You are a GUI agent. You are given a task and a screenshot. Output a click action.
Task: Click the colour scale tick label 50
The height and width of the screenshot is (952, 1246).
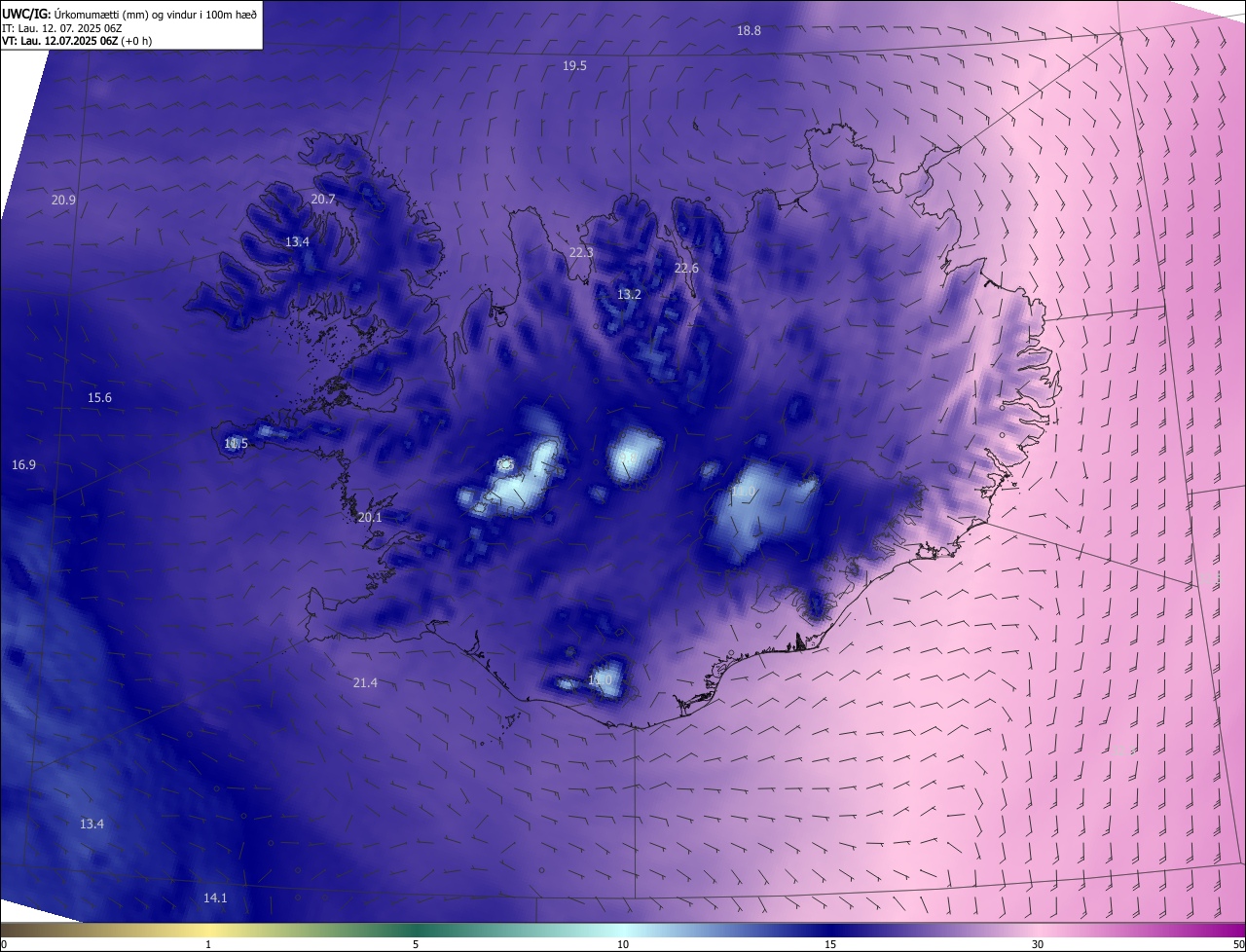(x=1238, y=944)
